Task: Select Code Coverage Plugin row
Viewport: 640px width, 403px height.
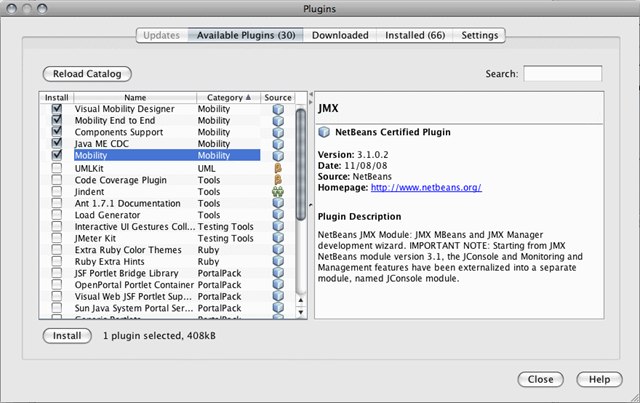Action: pos(167,180)
